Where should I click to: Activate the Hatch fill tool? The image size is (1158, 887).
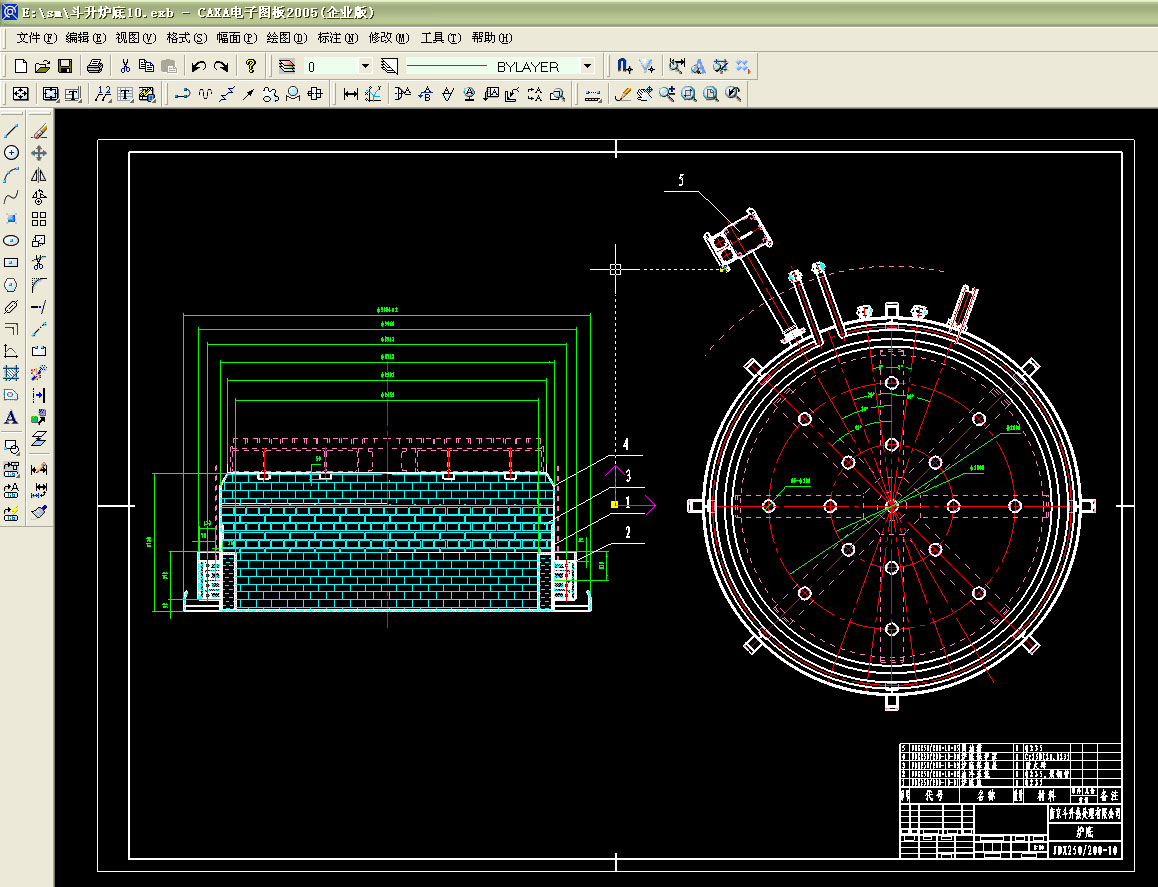click(x=12, y=373)
